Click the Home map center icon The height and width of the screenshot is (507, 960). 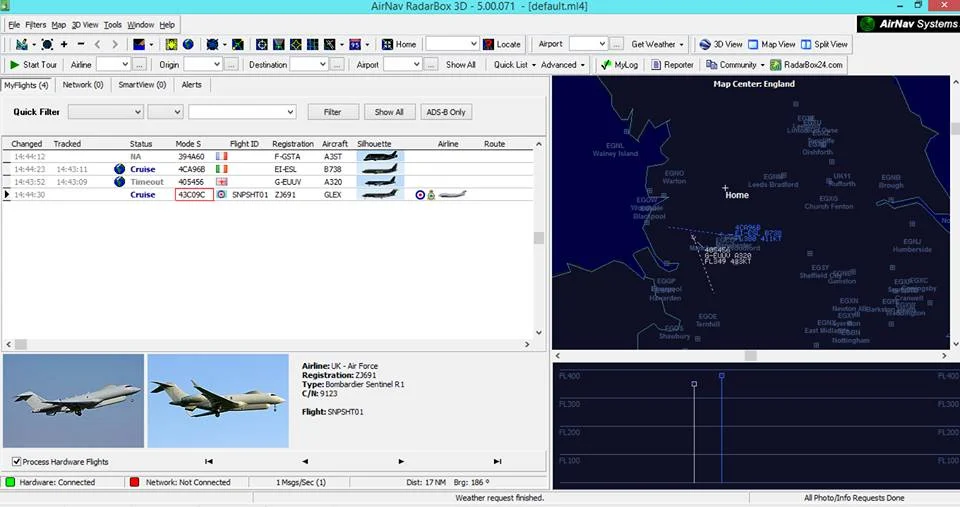point(387,44)
